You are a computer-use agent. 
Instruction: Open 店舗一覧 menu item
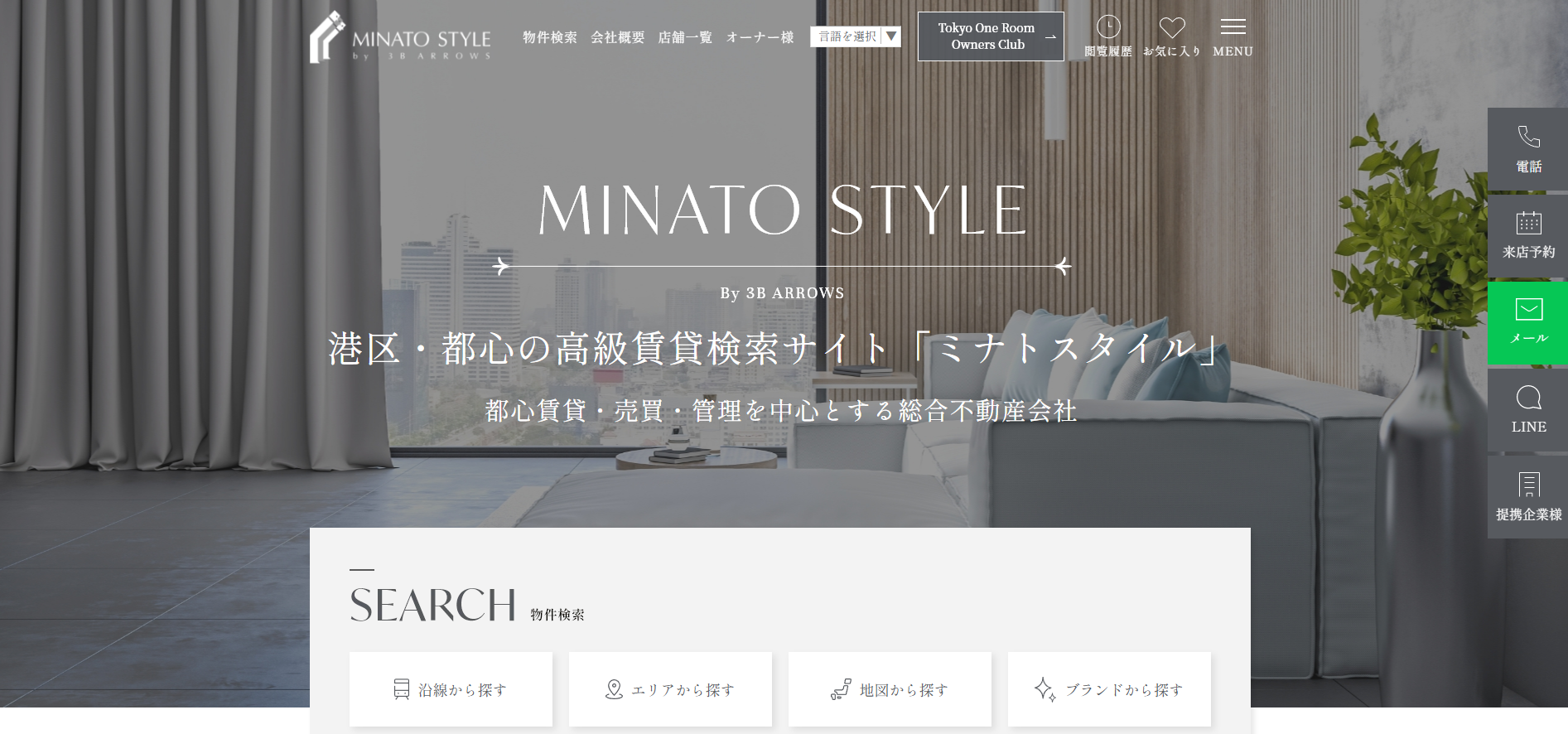click(685, 37)
